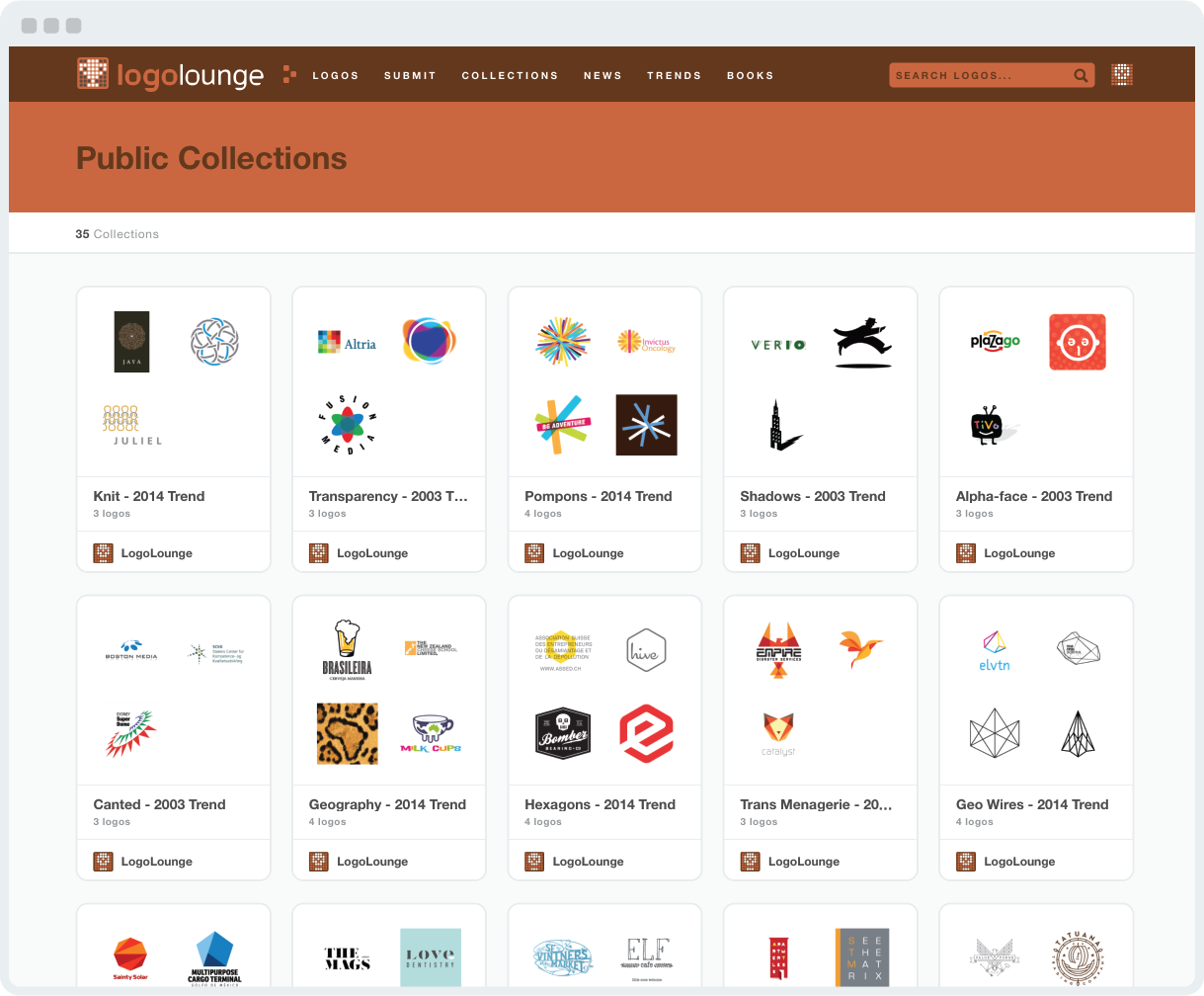
Task: Click the Search Logos input field
Action: pyautogui.click(x=978, y=75)
